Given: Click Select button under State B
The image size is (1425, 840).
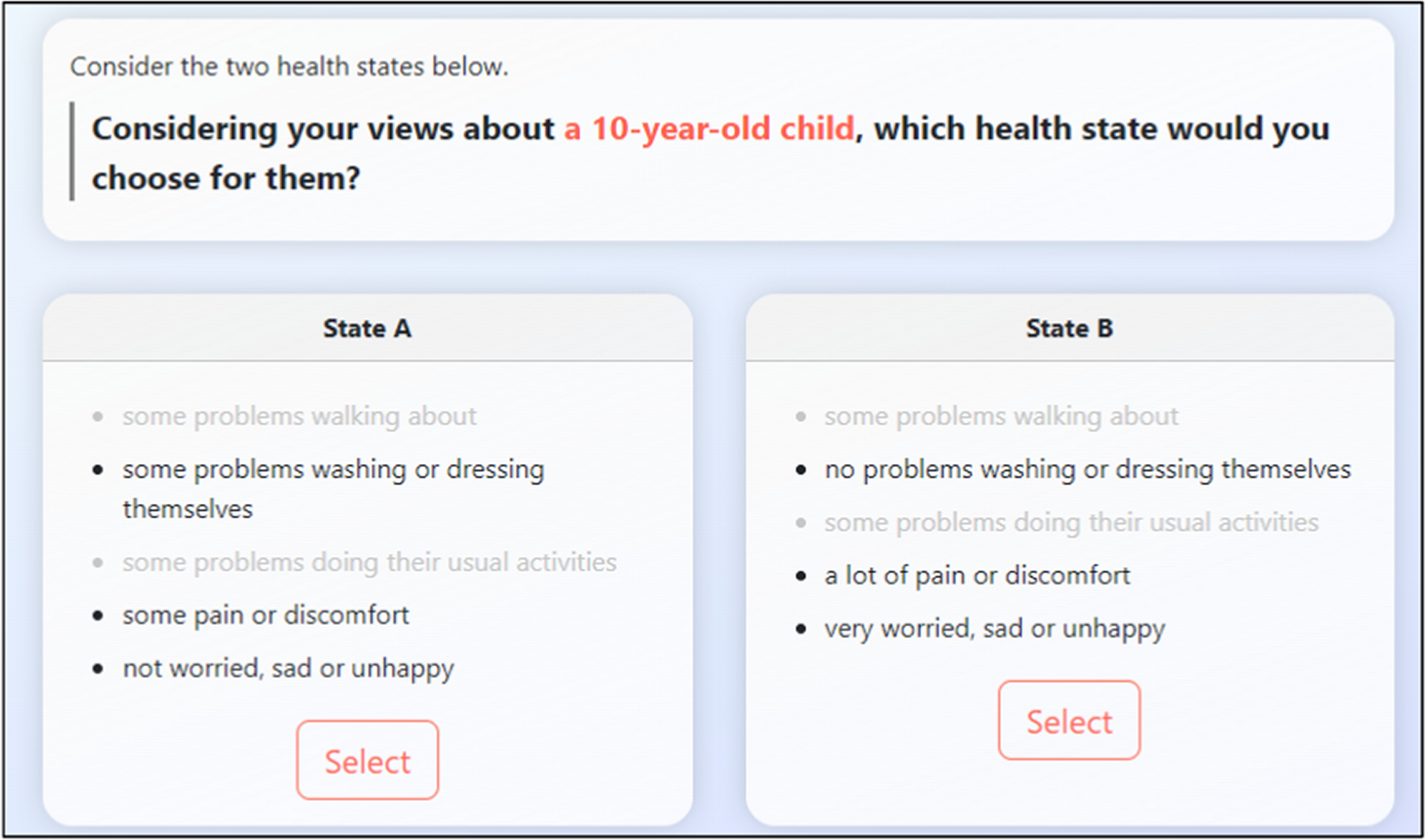Looking at the screenshot, I should click(1069, 720).
